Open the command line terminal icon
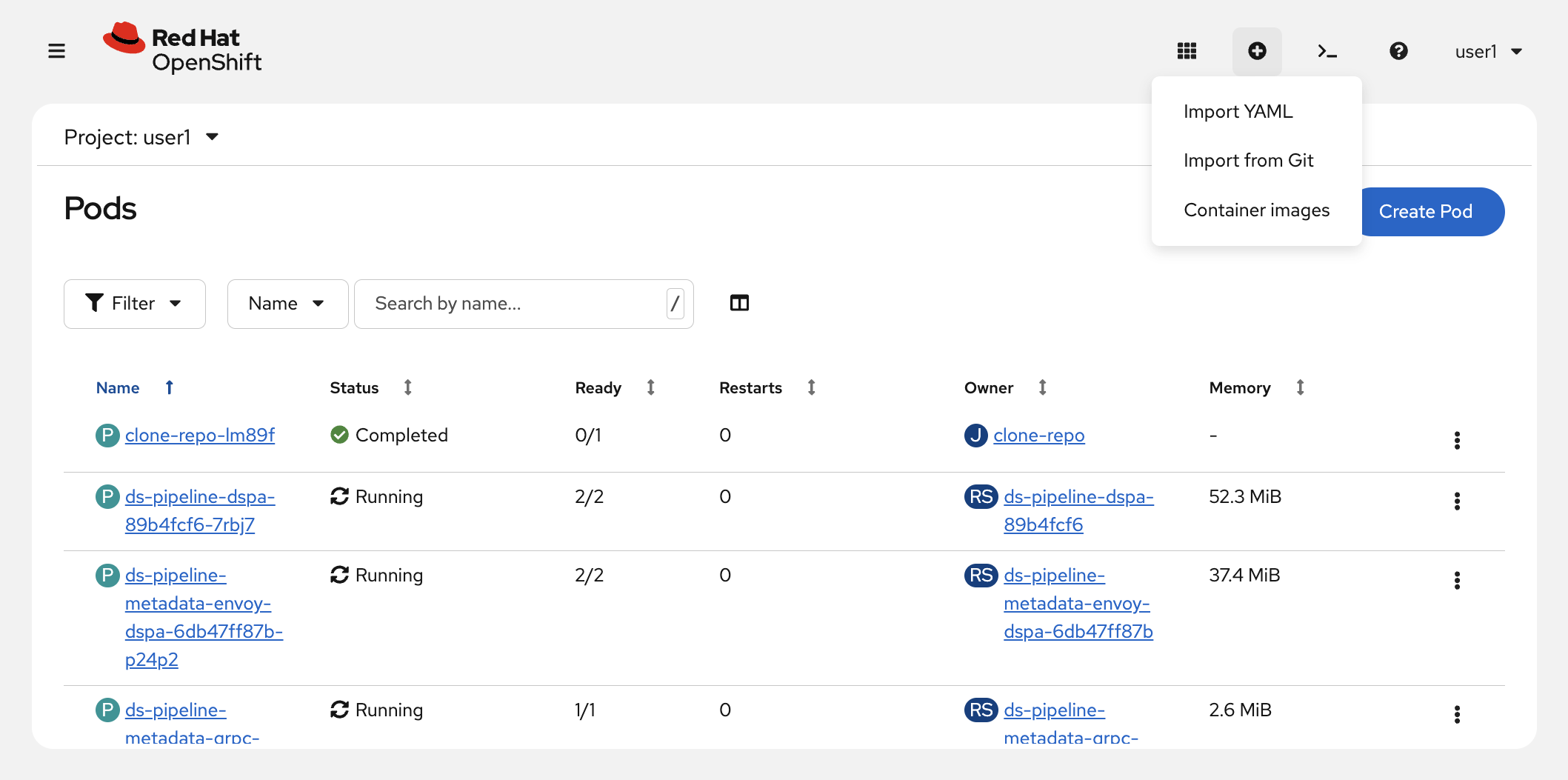The width and height of the screenshot is (1568, 780). pyautogui.click(x=1327, y=50)
